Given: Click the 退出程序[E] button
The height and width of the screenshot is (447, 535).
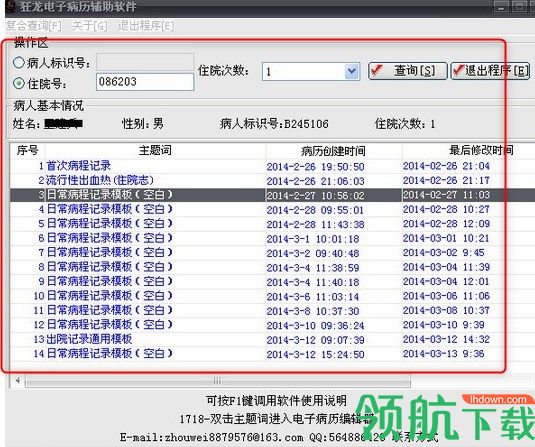Looking at the screenshot, I should pos(490,71).
